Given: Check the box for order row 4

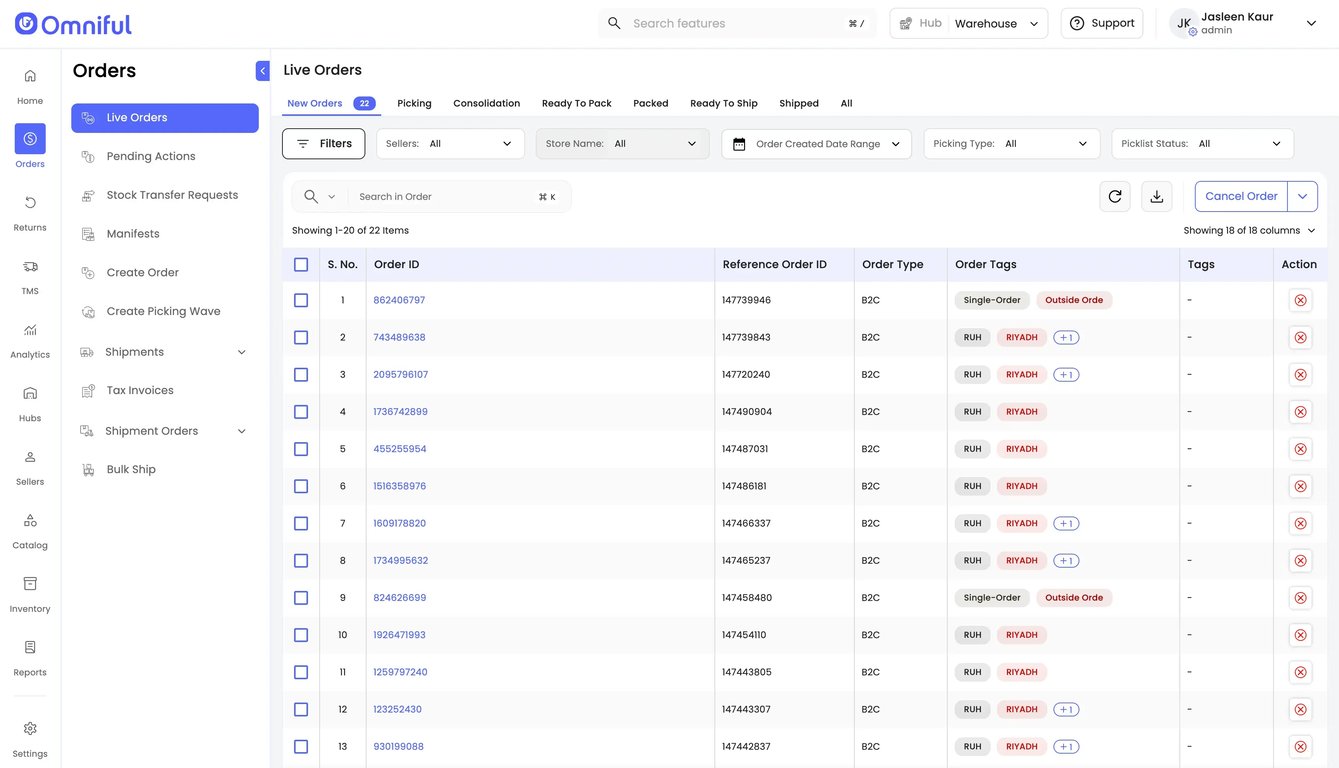Looking at the screenshot, I should [x=301, y=412].
